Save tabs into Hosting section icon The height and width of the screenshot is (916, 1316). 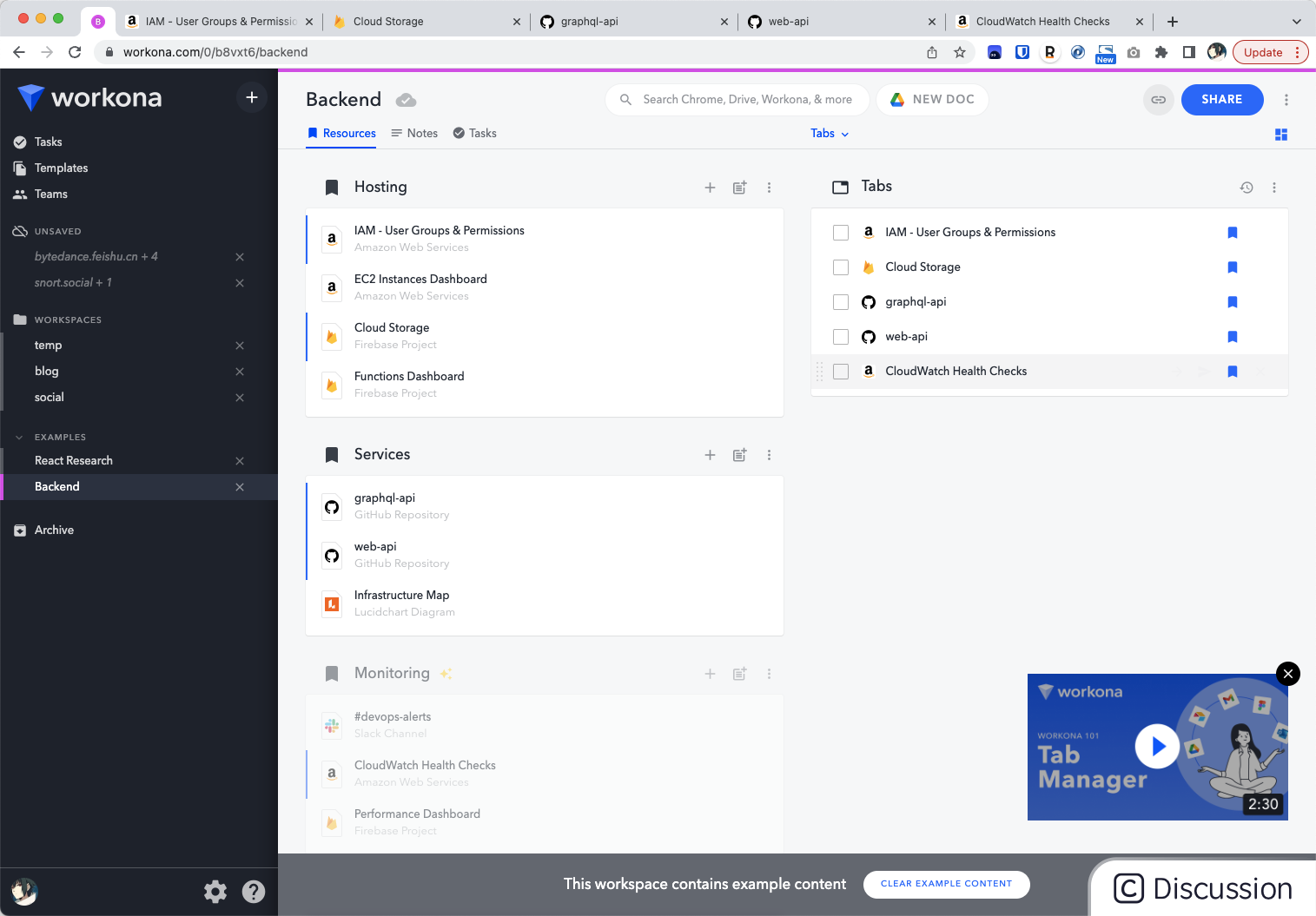(739, 188)
